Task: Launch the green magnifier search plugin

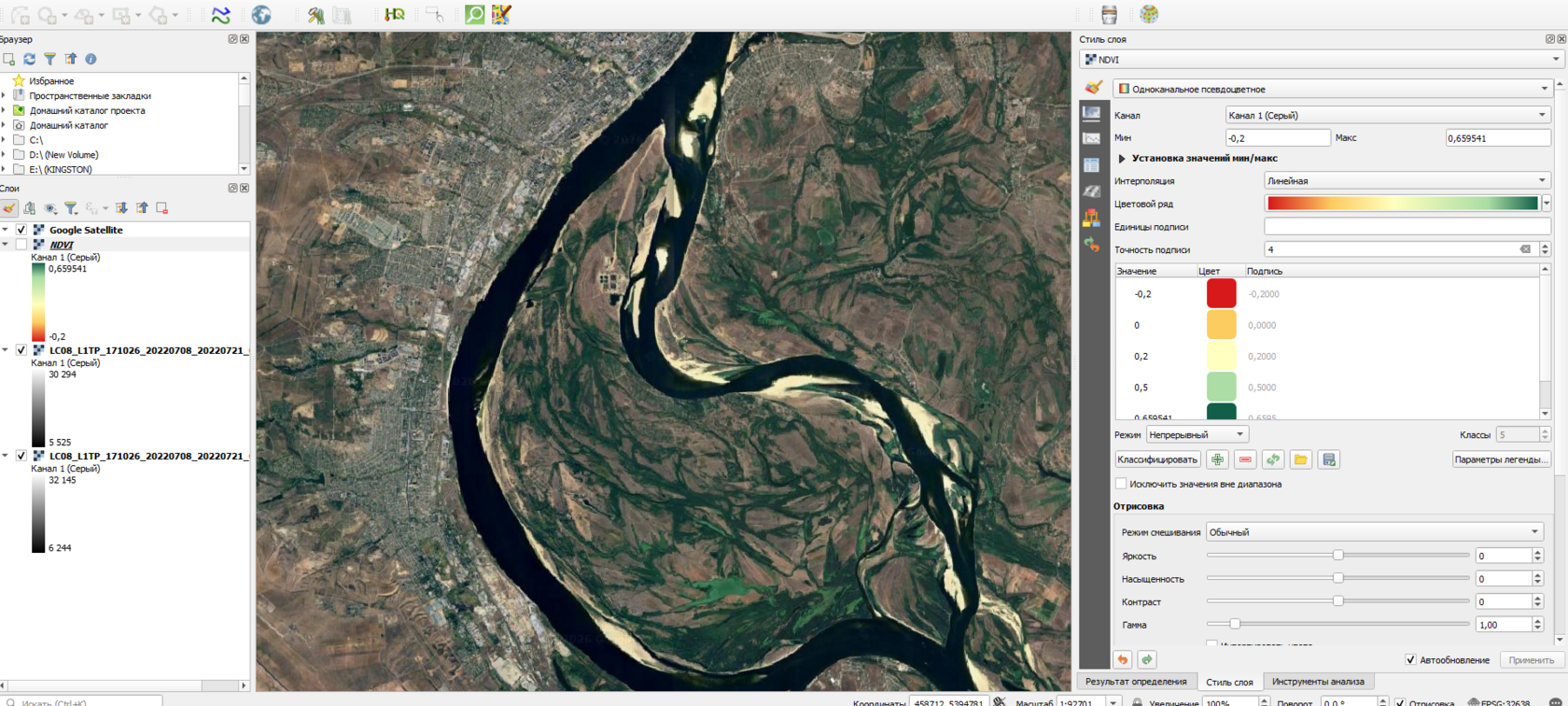Action: (475, 15)
